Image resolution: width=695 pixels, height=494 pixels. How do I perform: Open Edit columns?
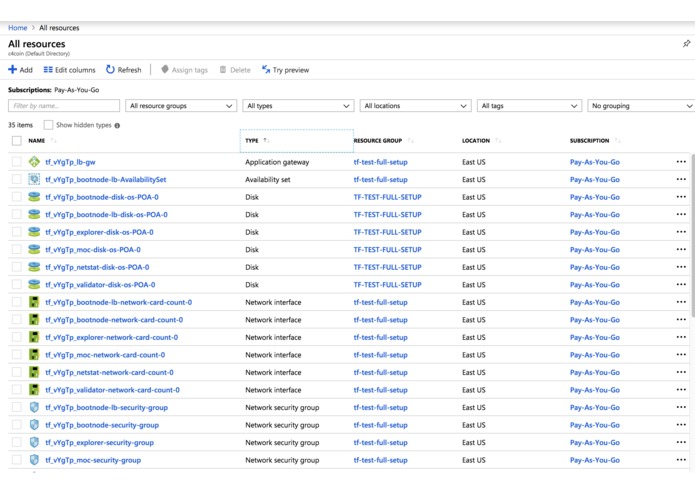(x=69, y=70)
